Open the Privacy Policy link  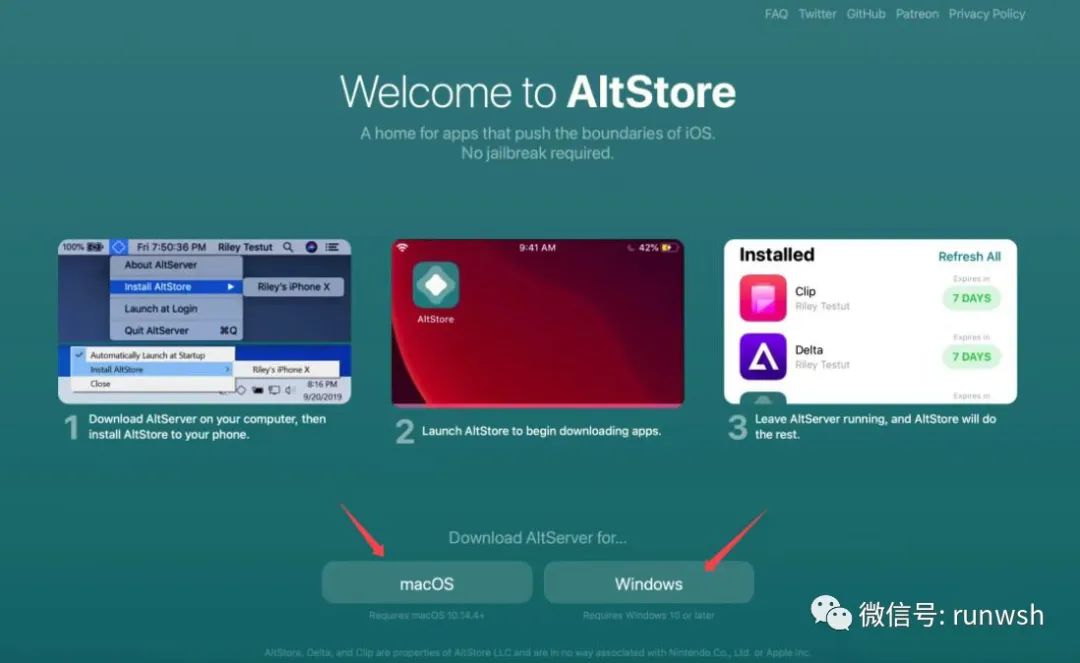tap(986, 14)
